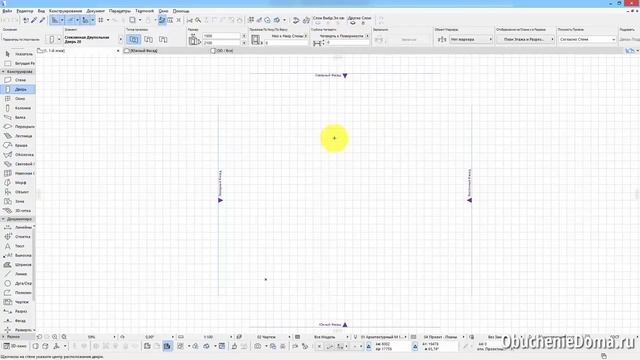Open the scale 1:100 dropdown in bottom bar
The height and width of the screenshot is (360, 640).
231,337
